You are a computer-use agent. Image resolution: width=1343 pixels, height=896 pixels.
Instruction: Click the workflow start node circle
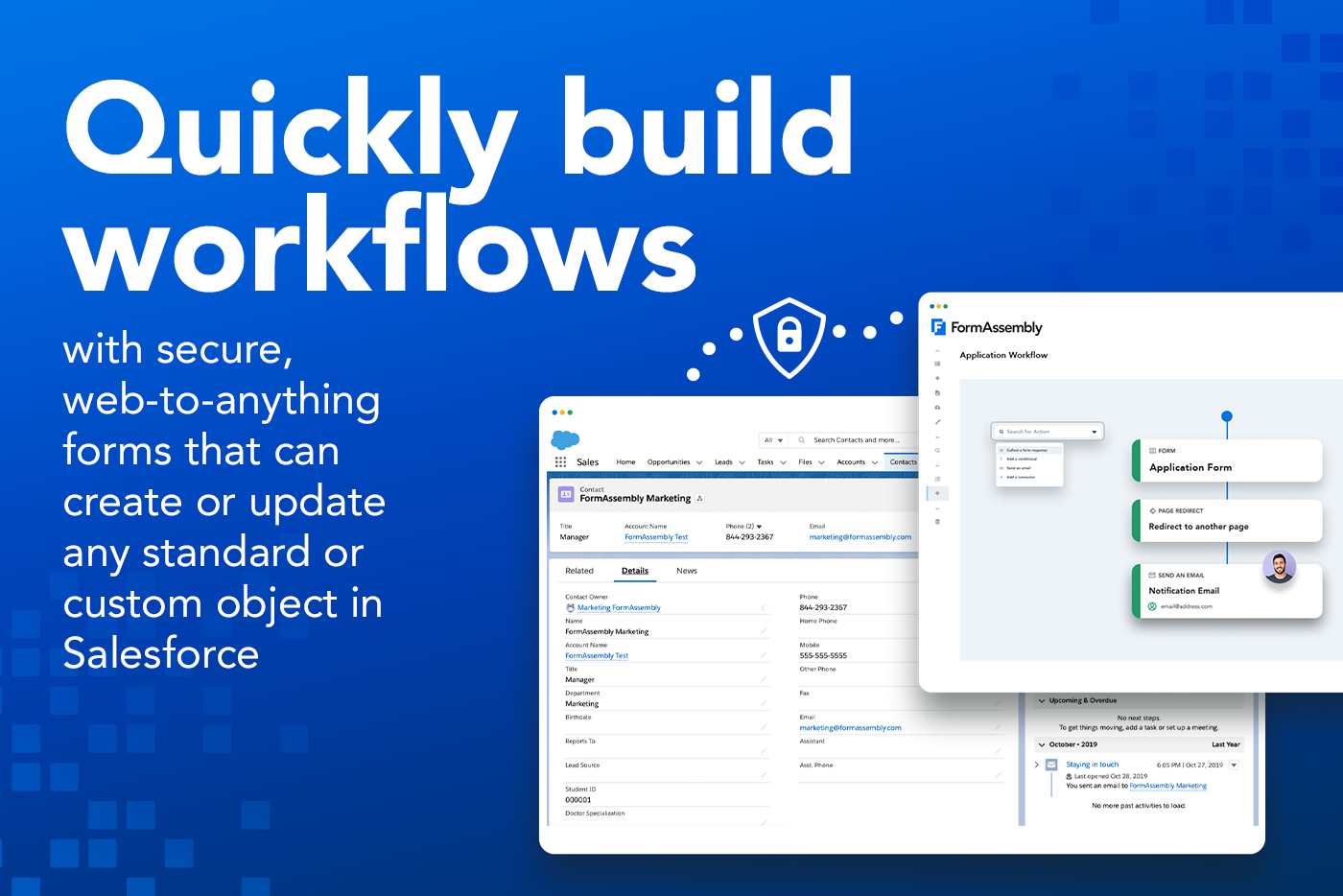1226,416
